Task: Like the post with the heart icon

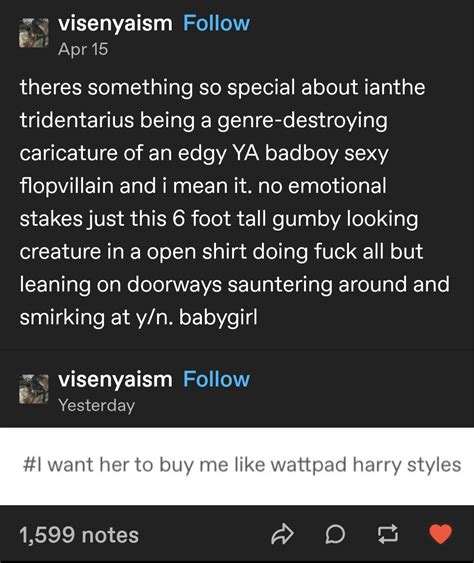Action: 441,534
